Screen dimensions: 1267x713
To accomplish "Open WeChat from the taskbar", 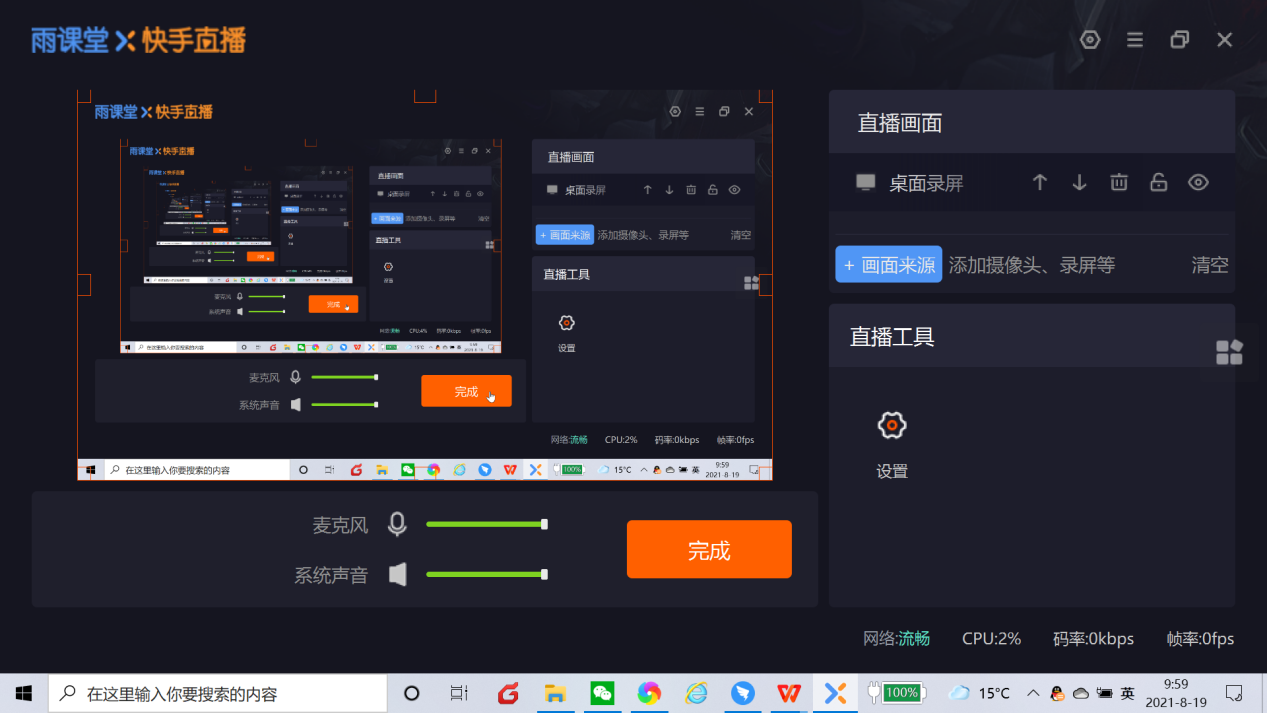I will (602, 693).
